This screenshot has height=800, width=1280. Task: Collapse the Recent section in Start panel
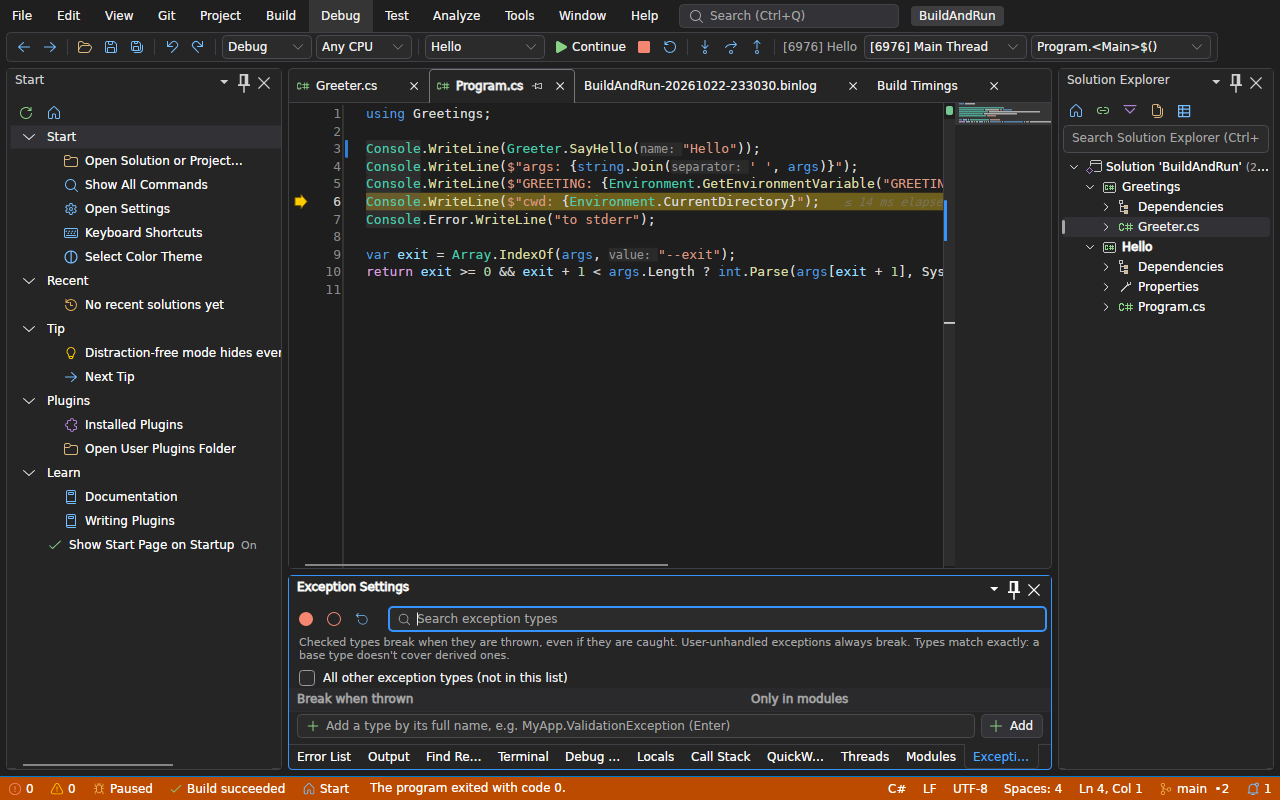click(28, 281)
